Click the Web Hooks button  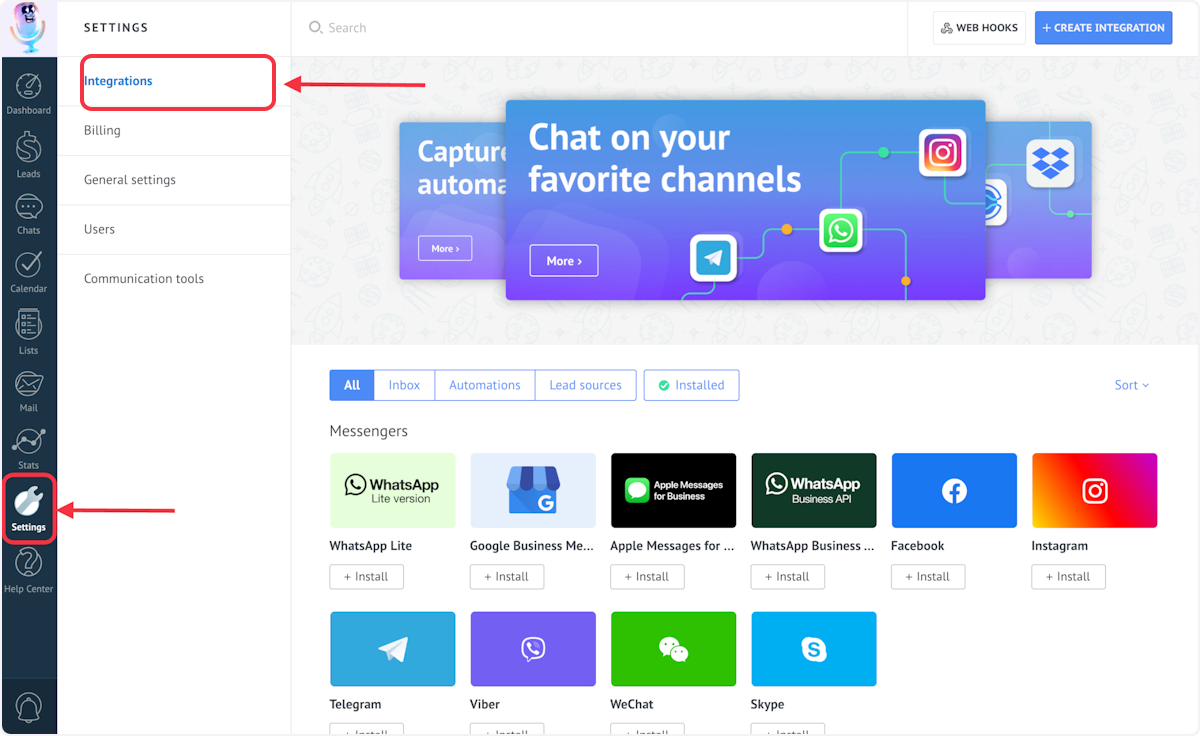[x=979, y=28]
